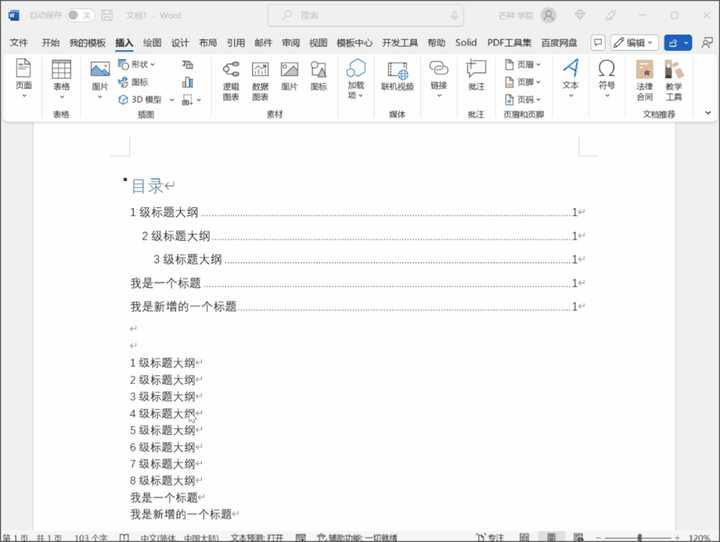Screen dimensions: 720x542
Task: Enable 专注 (Focus) mode
Action: tap(490, 537)
